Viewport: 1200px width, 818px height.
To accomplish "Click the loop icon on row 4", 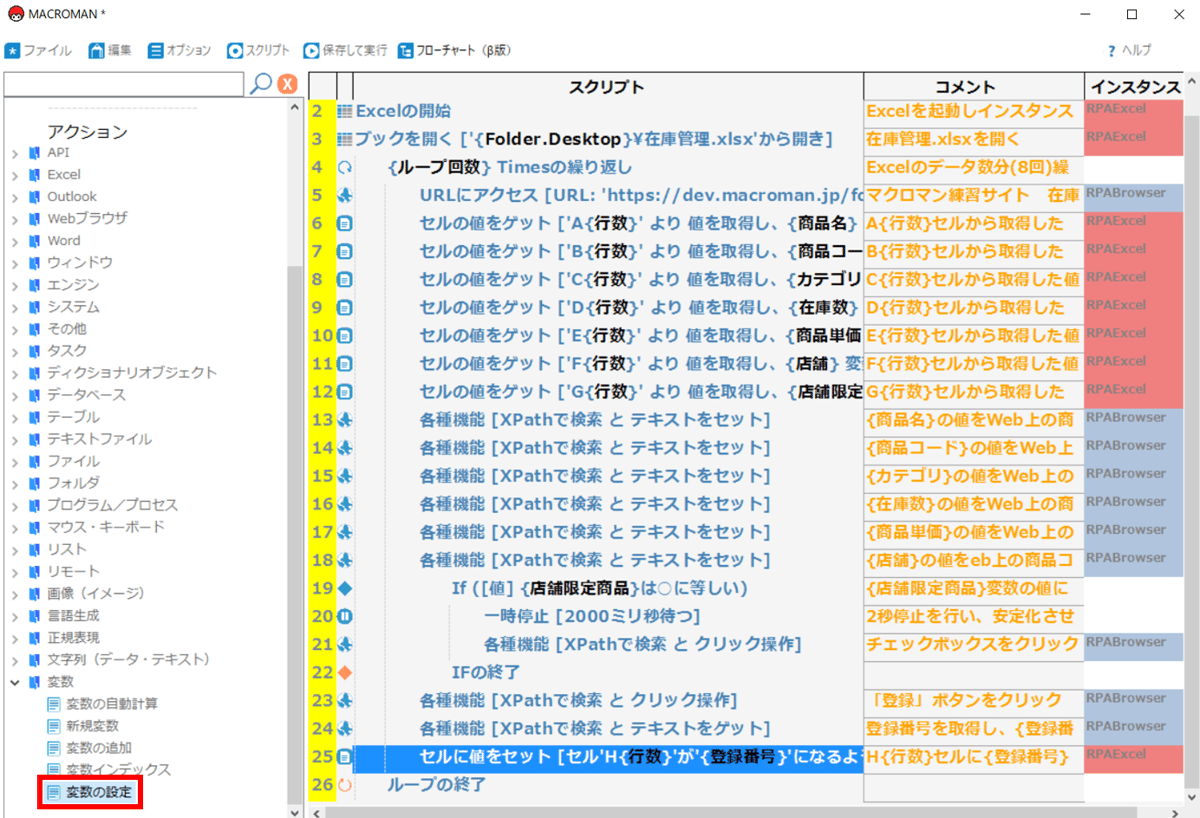I will coord(345,167).
